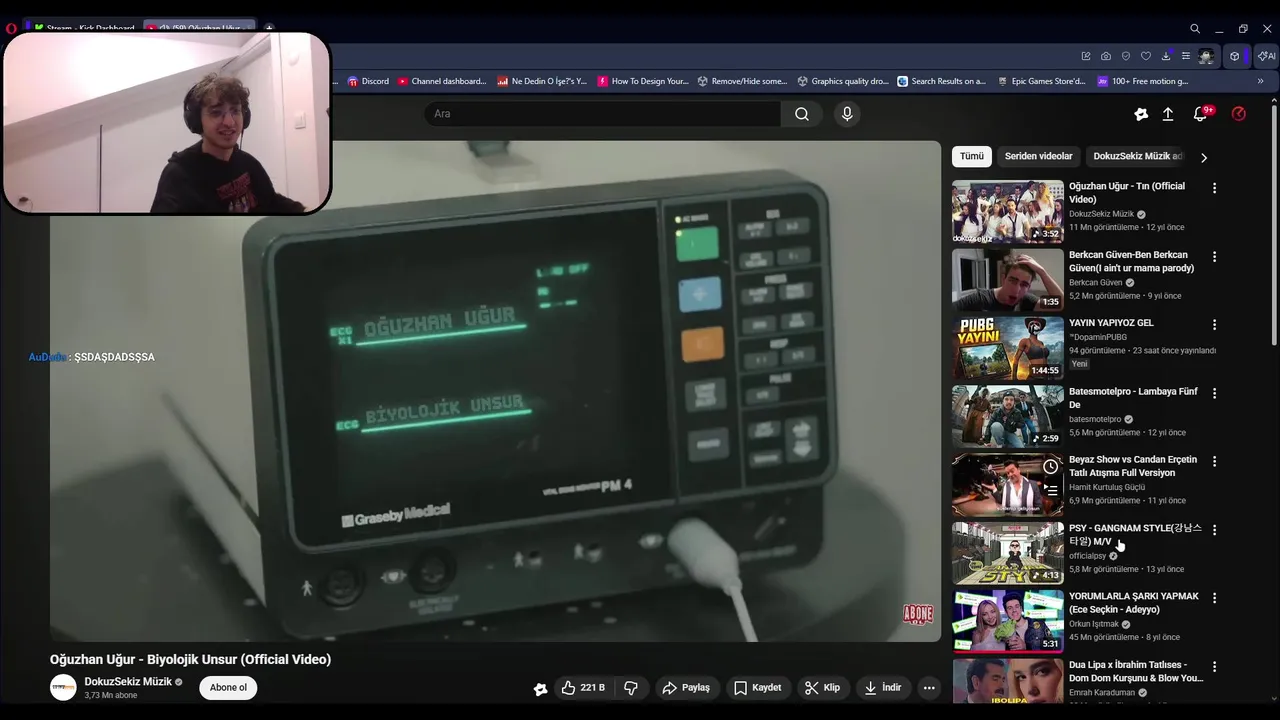Switch to Stream - Kick Dashboard browser tab
The image size is (1280, 720).
84,29
